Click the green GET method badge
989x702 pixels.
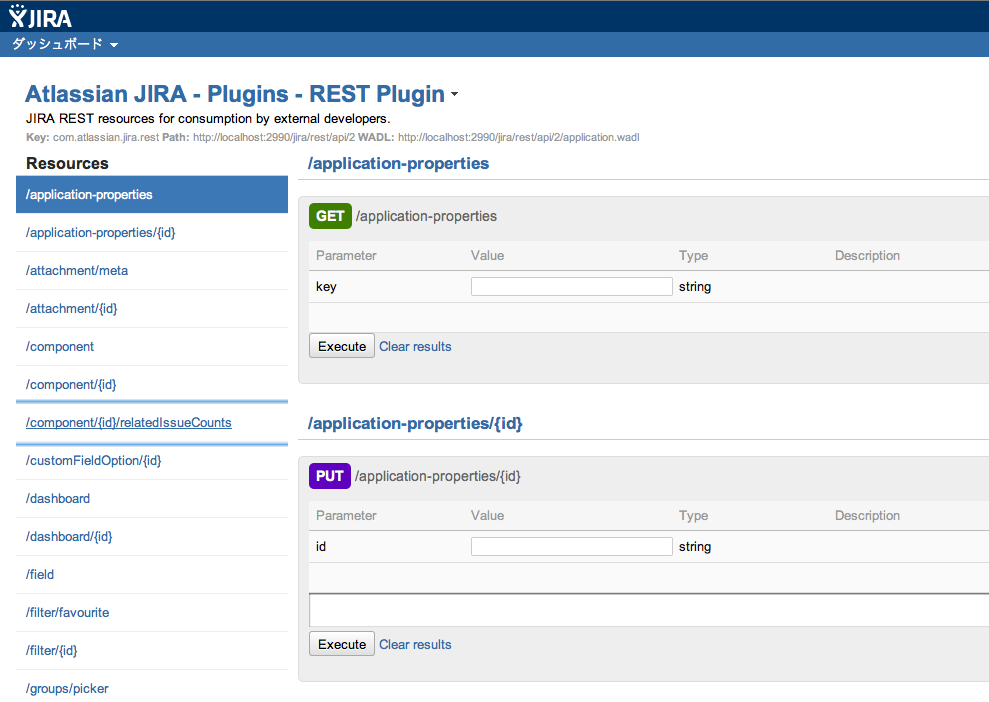coord(330,216)
